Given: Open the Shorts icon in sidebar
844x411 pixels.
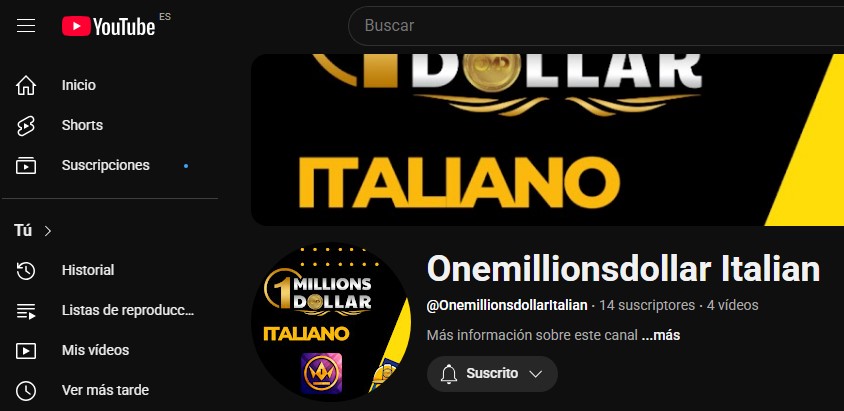Looking at the screenshot, I should click(26, 125).
